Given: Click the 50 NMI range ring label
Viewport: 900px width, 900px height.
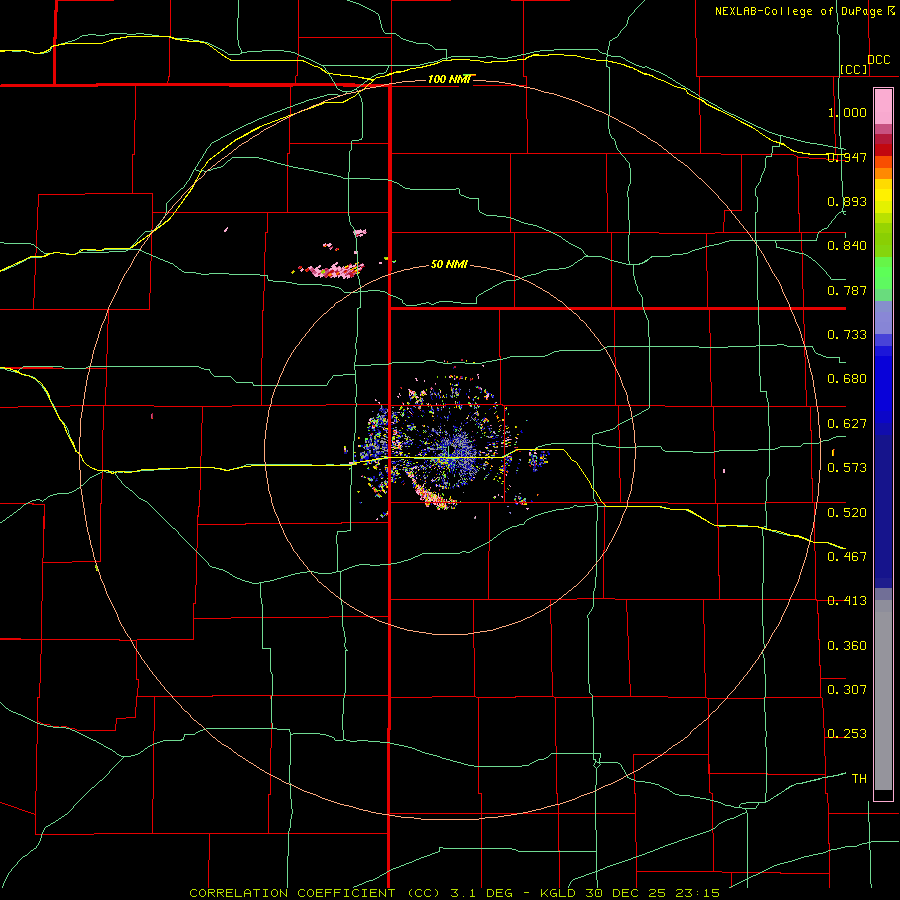Looking at the screenshot, I should point(449,264).
